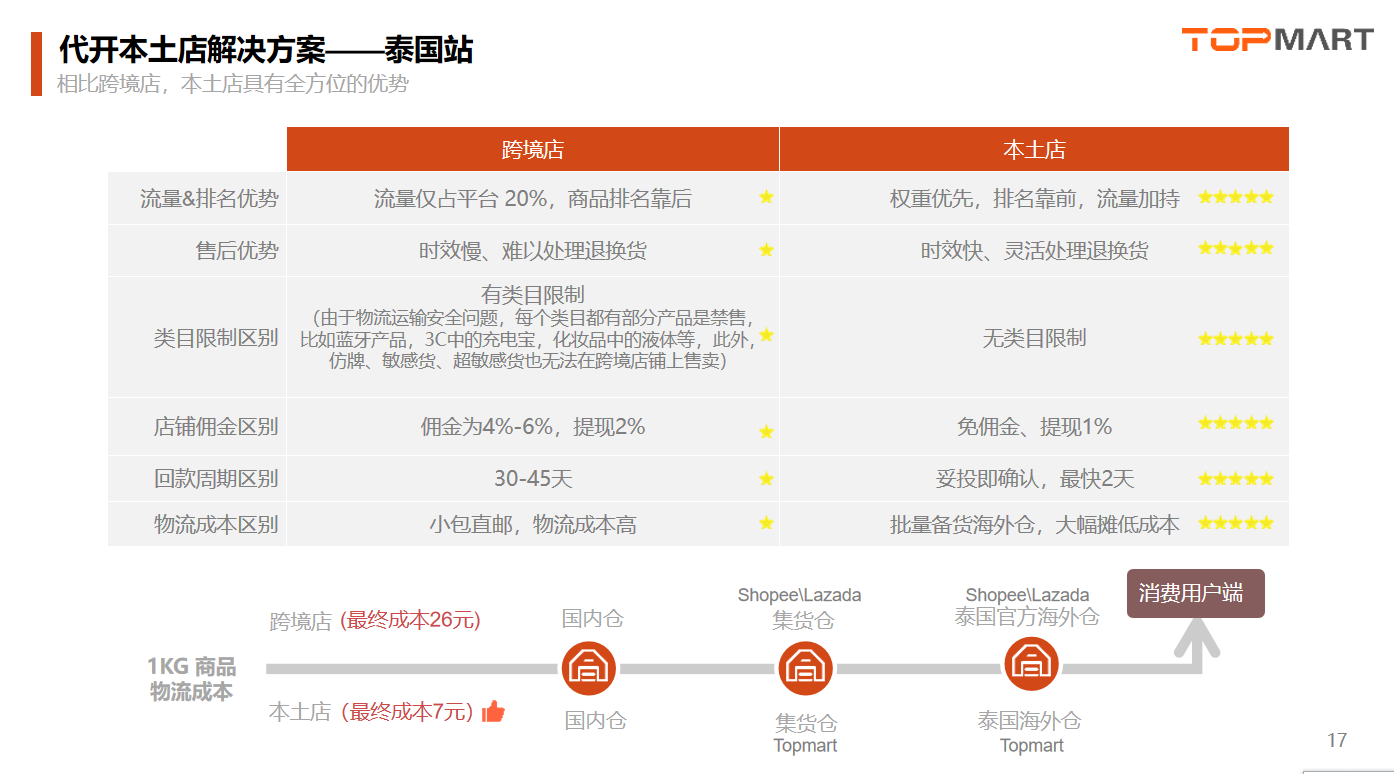Click the 最终成本26元 red text
The width and height of the screenshot is (1394, 774).
[x=410, y=620]
